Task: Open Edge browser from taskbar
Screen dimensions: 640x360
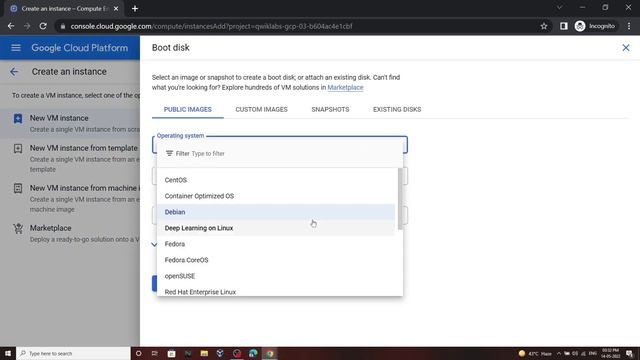Action: pyautogui.click(x=253, y=353)
